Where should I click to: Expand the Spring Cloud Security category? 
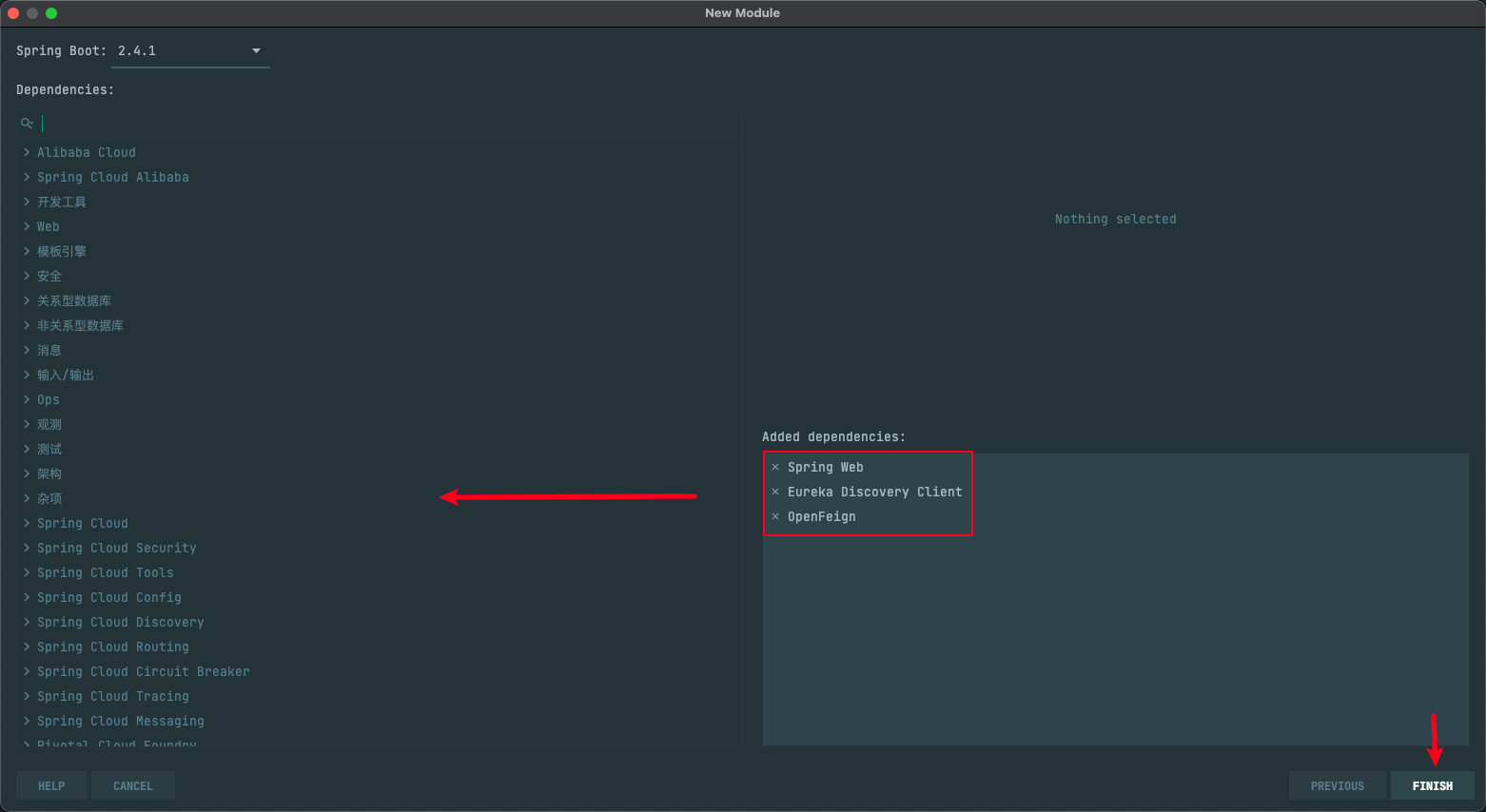coord(27,548)
